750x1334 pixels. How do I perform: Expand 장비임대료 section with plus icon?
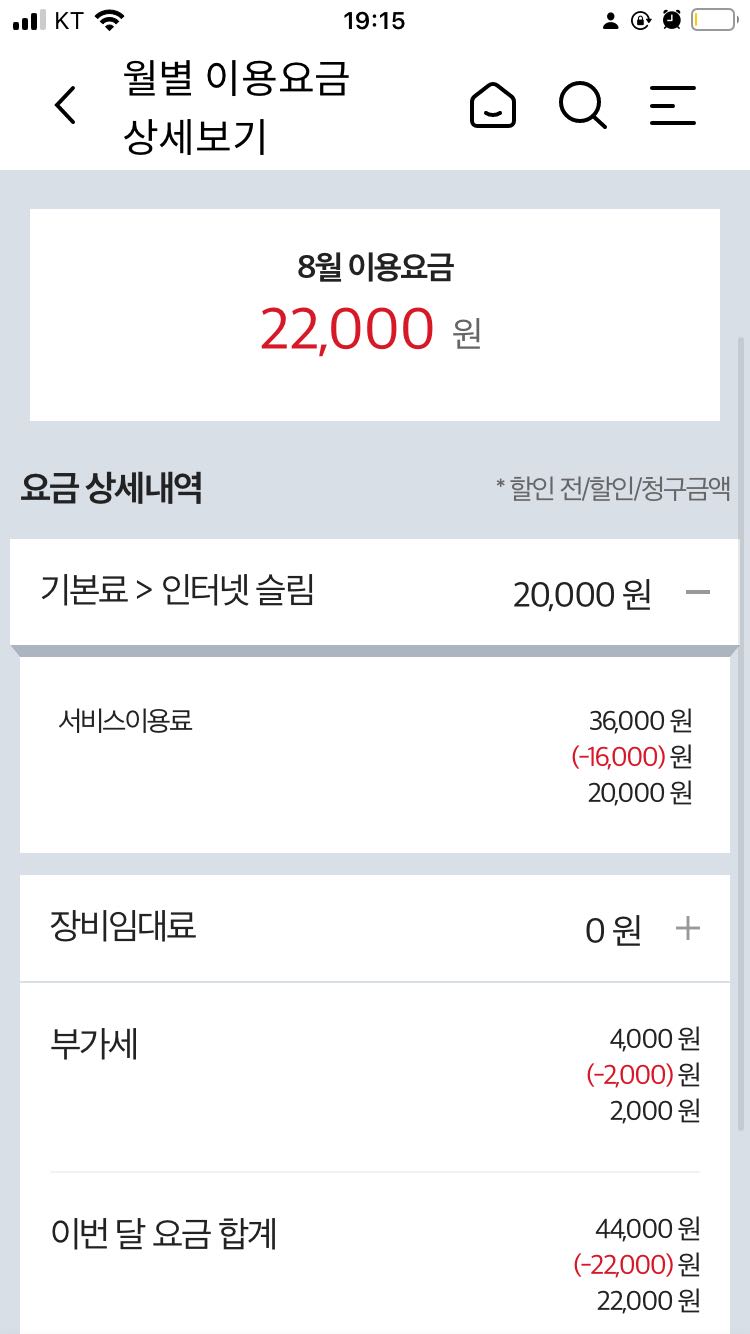(688, 929)
